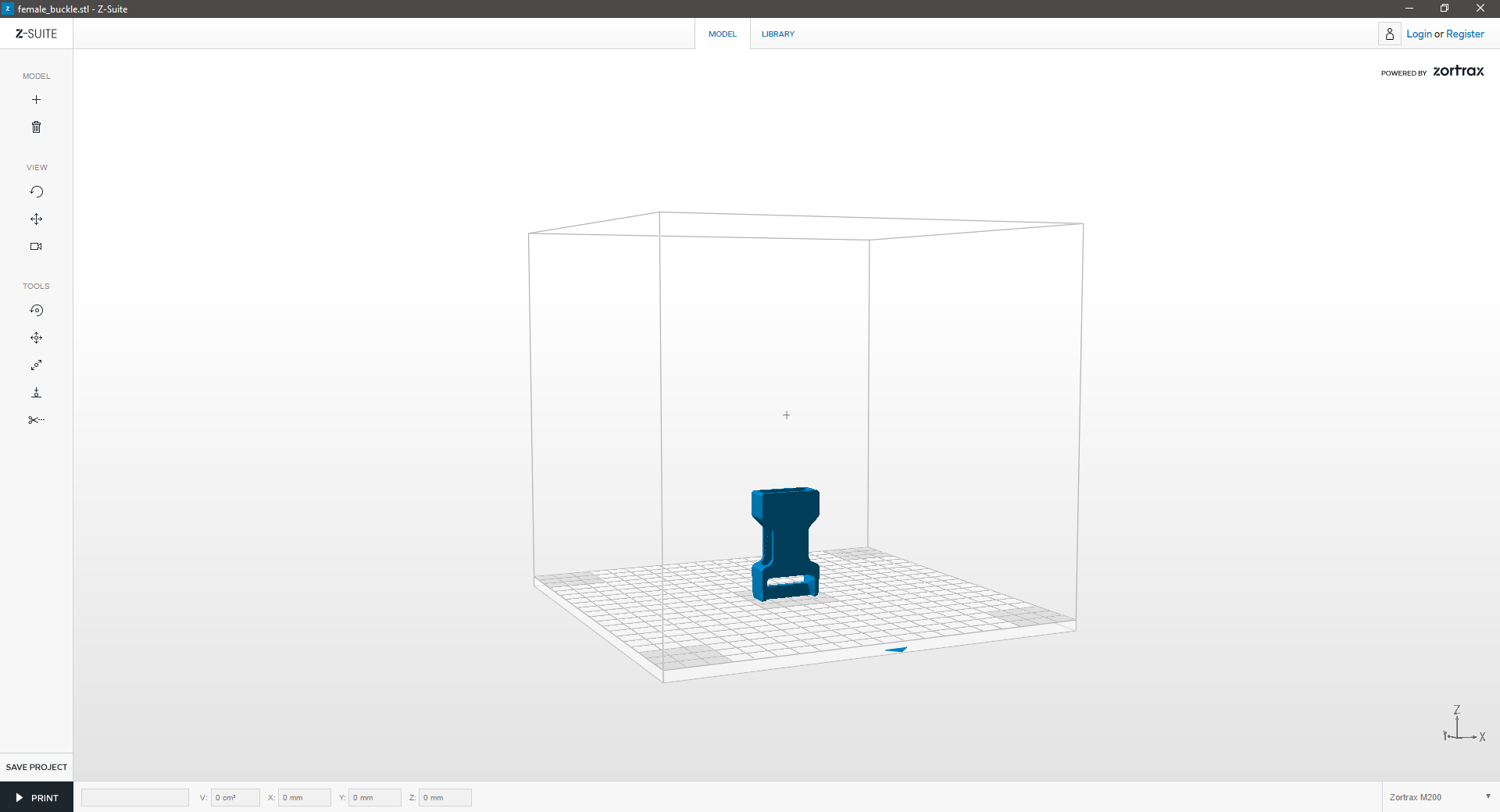Select the scissors split tool
1500x812 pixels.
tap(36, 420)
